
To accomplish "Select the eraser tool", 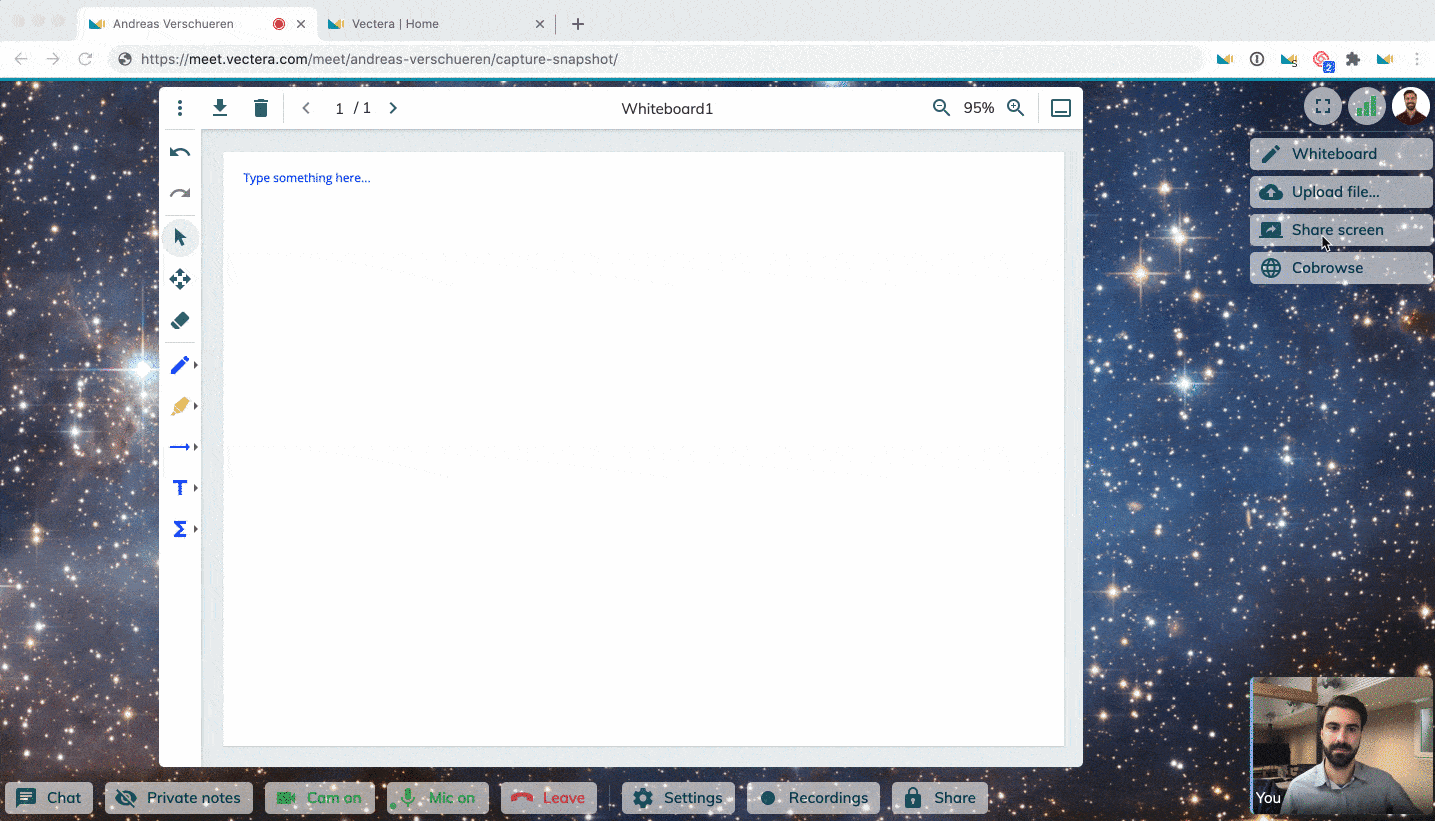I will point(180,321).
